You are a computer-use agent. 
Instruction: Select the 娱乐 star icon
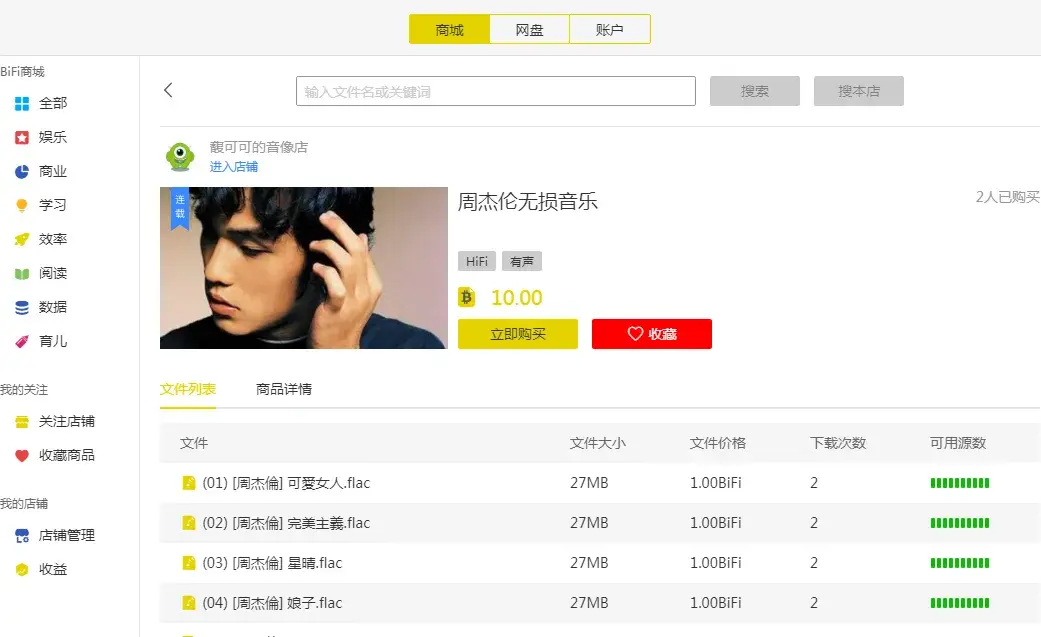click(22, 137)
